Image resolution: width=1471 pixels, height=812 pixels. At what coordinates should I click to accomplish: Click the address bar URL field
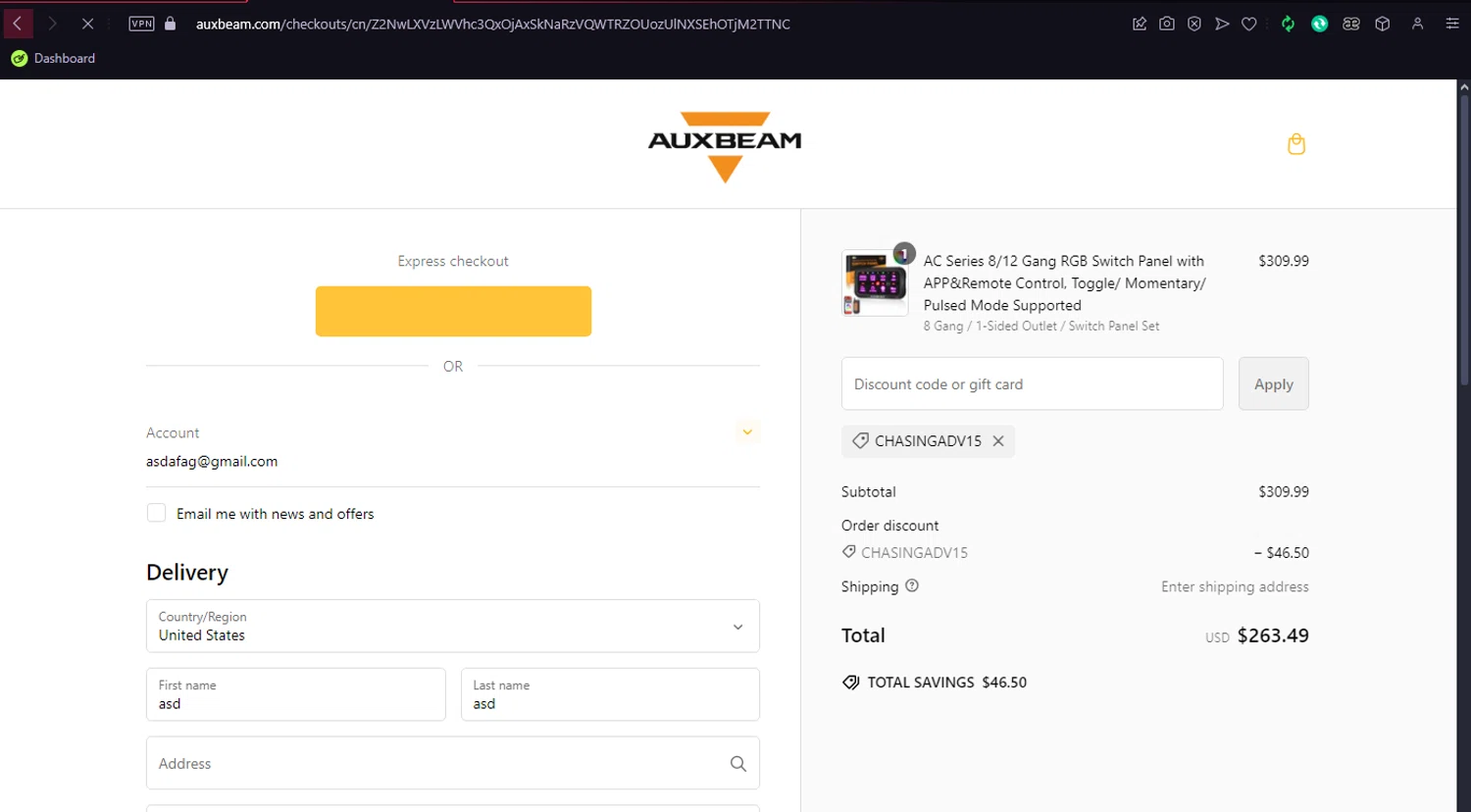coord(493,24)
